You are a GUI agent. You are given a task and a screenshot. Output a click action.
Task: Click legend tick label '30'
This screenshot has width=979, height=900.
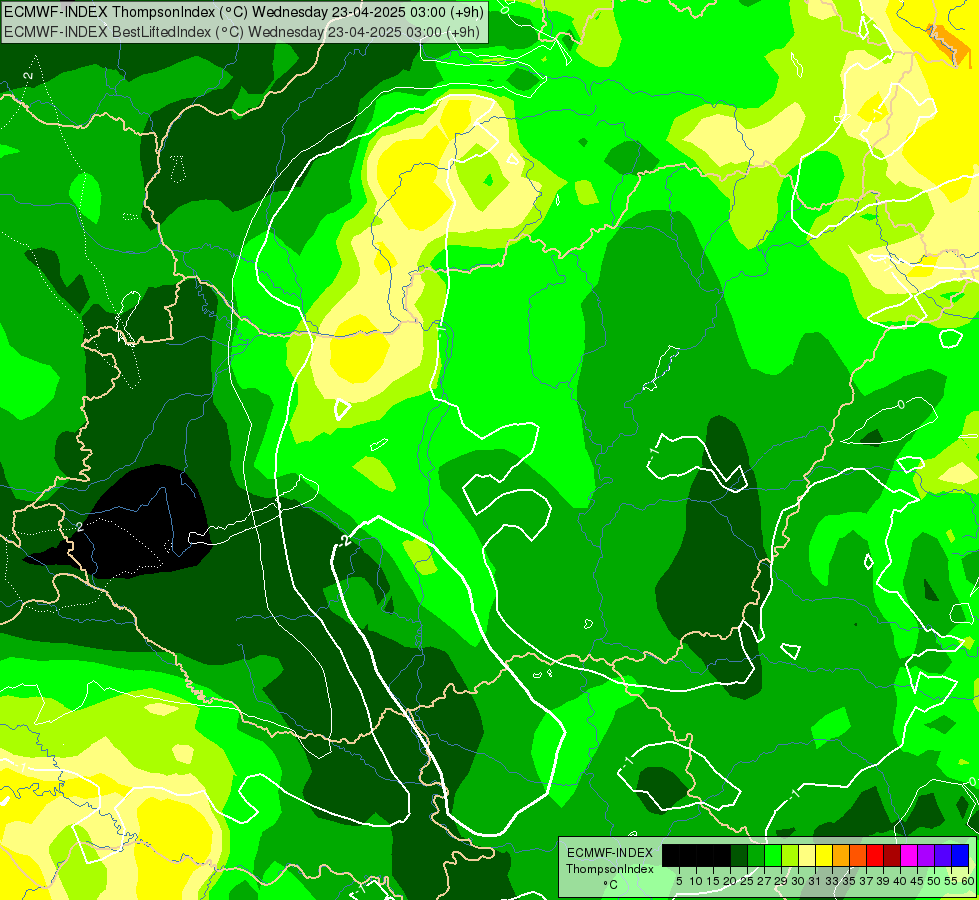coord(798,881)
